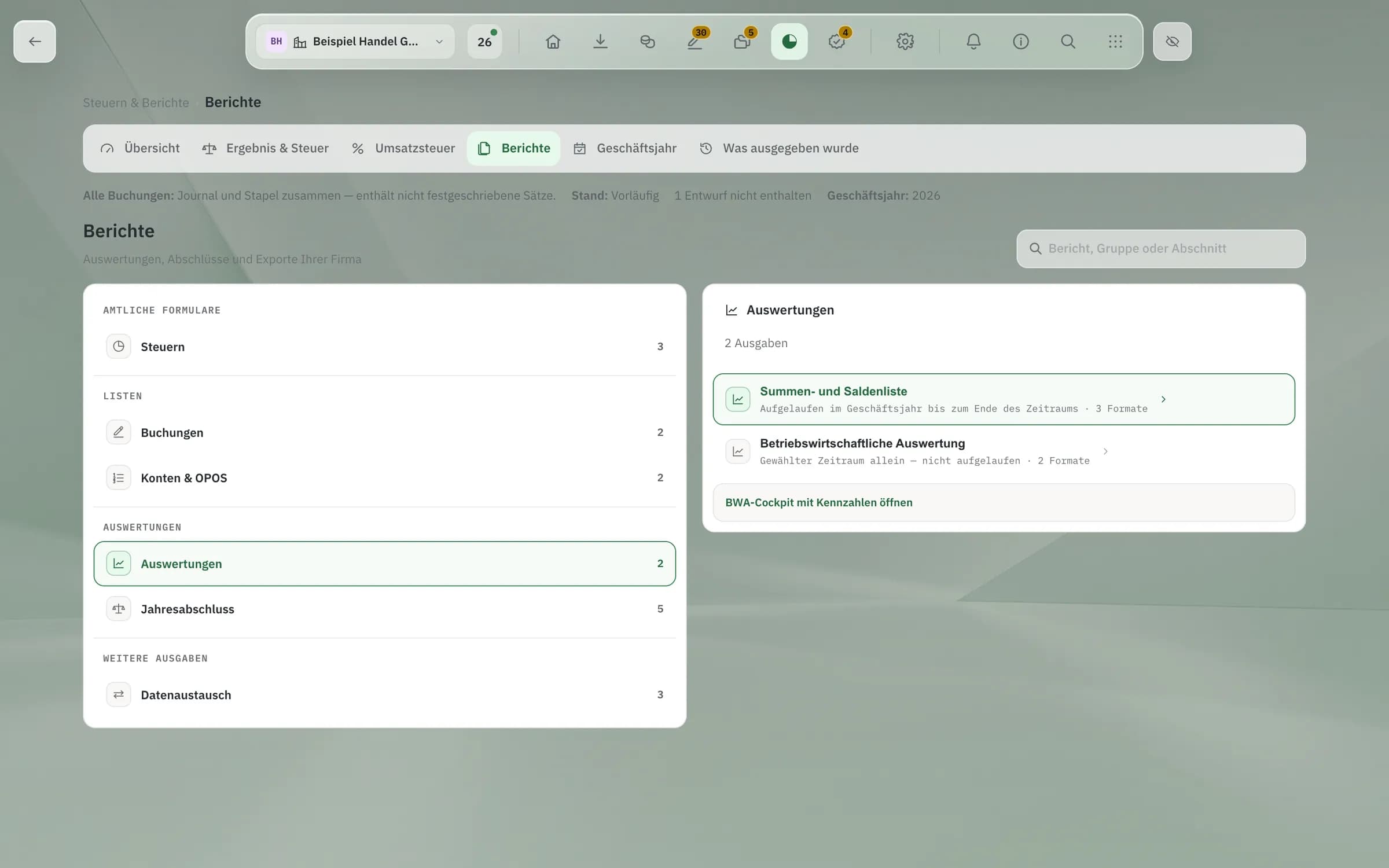The height and width of the screenshot is (868, 1389).
Task: Switch to the Geschäftsjahr tab
Action: pos(625,148)
